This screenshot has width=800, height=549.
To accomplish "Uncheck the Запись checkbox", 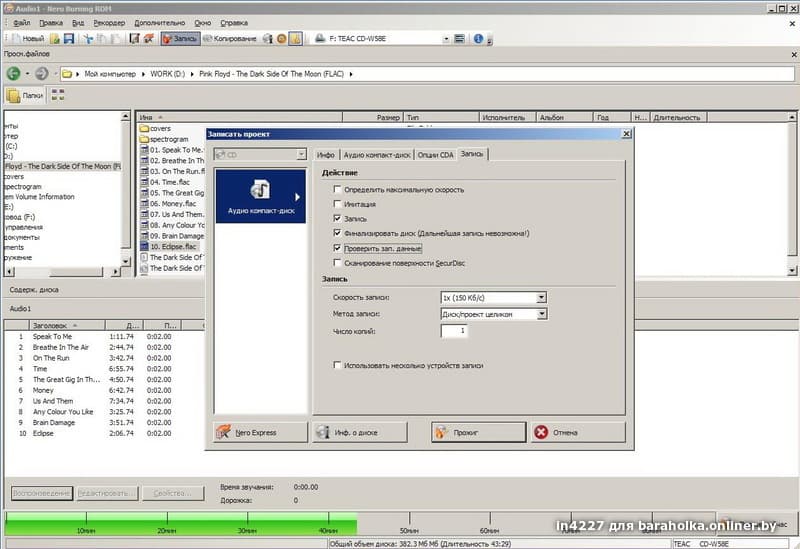I will 337,218.
